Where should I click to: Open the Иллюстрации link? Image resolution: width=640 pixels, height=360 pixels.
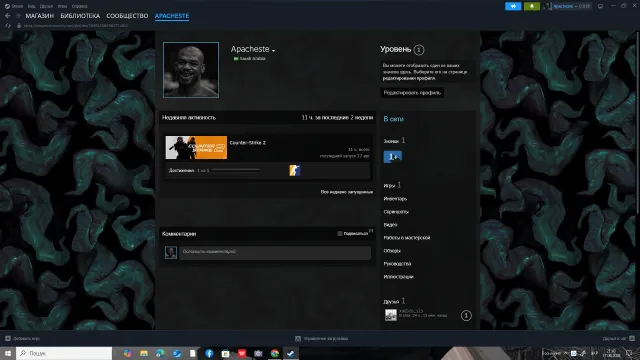pos(398,277)
